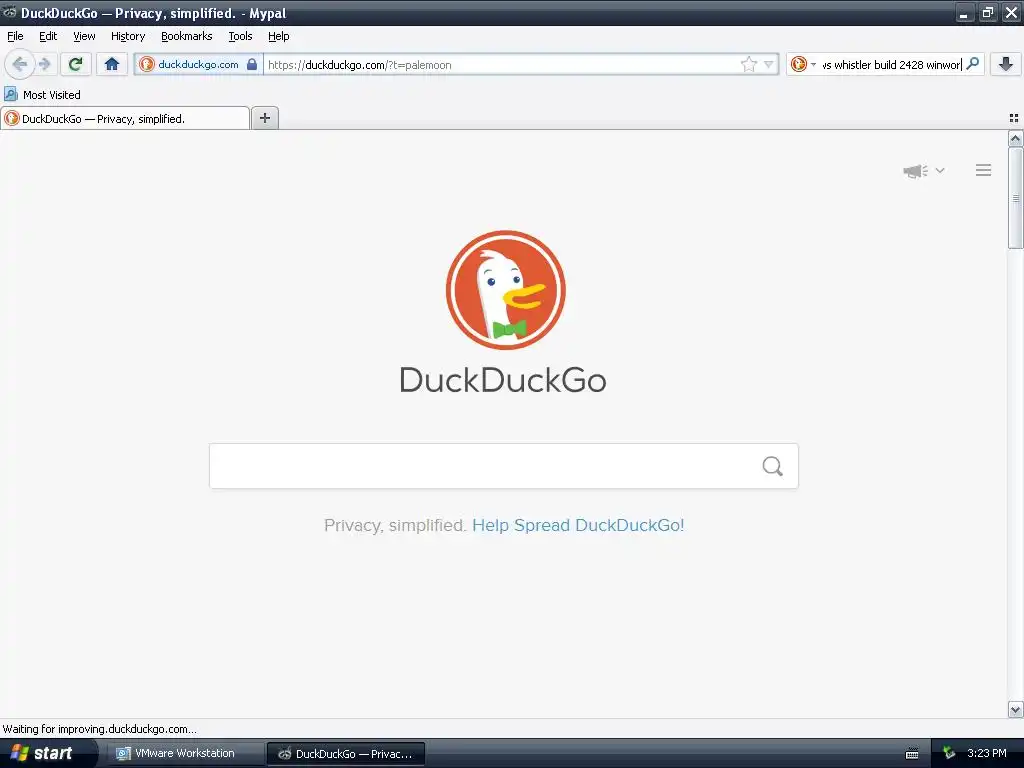Open the Help menu

click(278, 36)
